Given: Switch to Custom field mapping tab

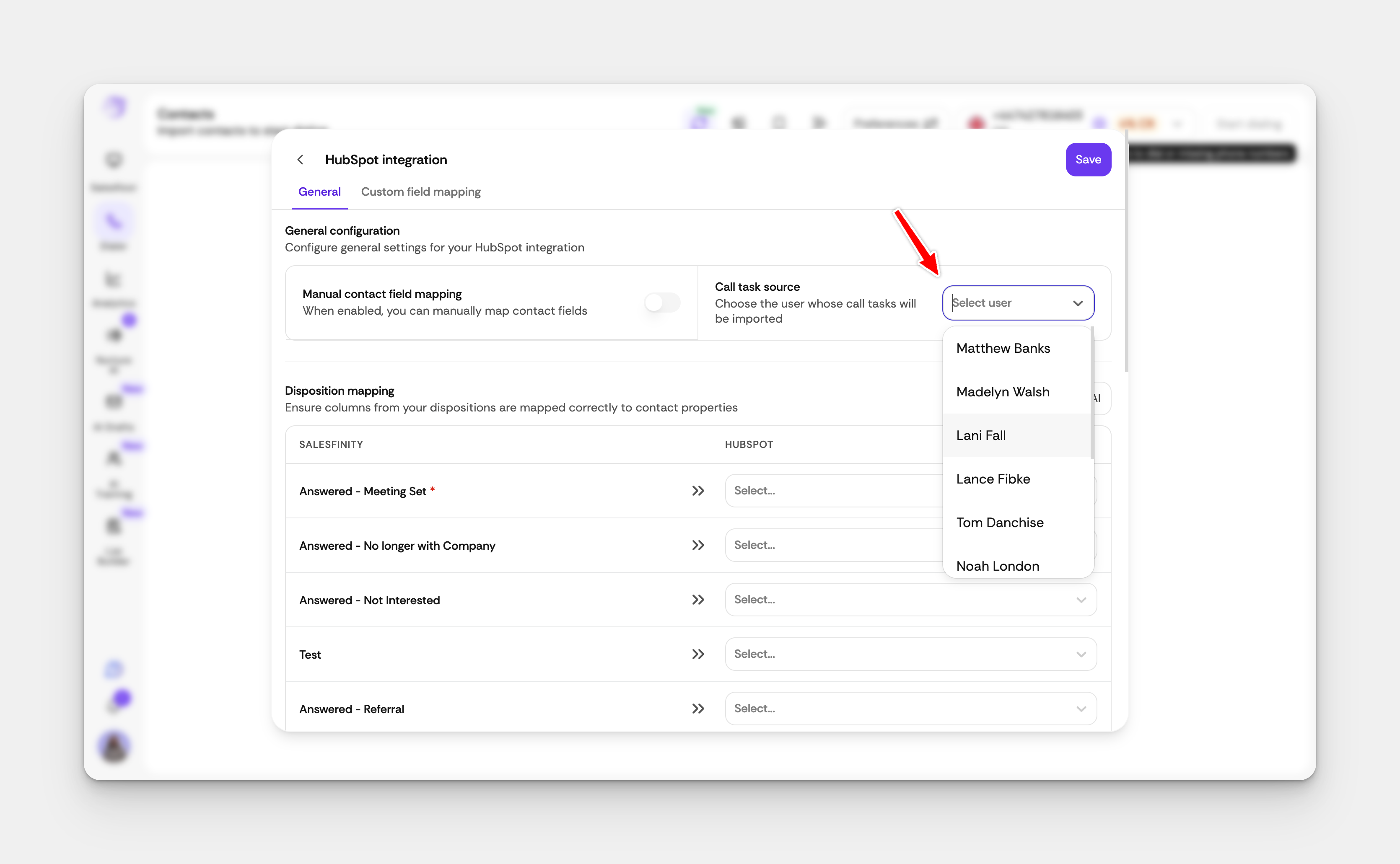Looking at the screenshot, I should [421, 192].
